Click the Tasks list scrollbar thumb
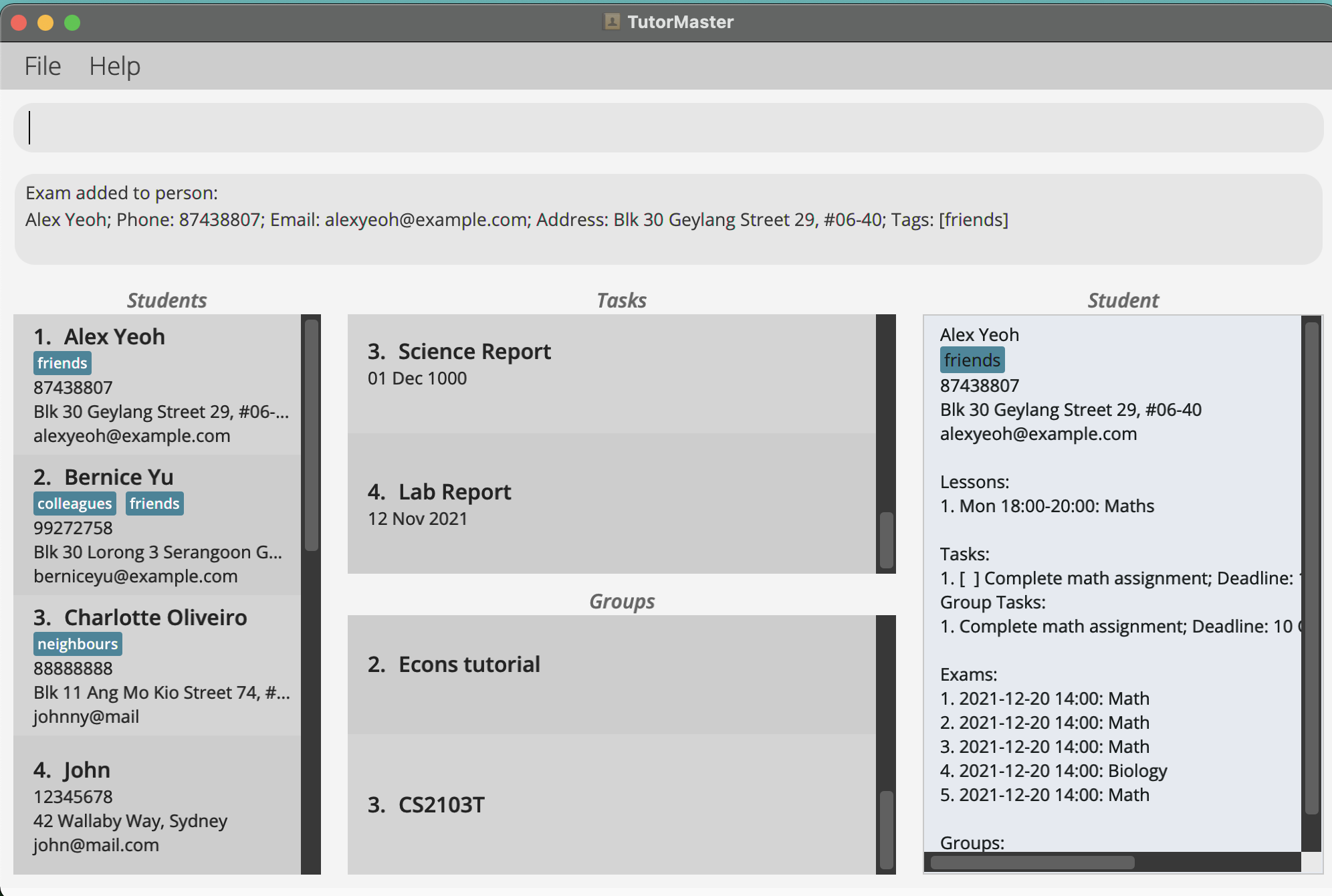Screen dimensions: 1332x896 pos(887,540)
